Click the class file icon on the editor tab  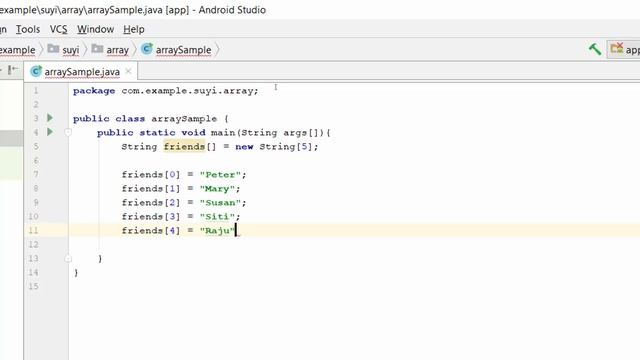[36, 71]
